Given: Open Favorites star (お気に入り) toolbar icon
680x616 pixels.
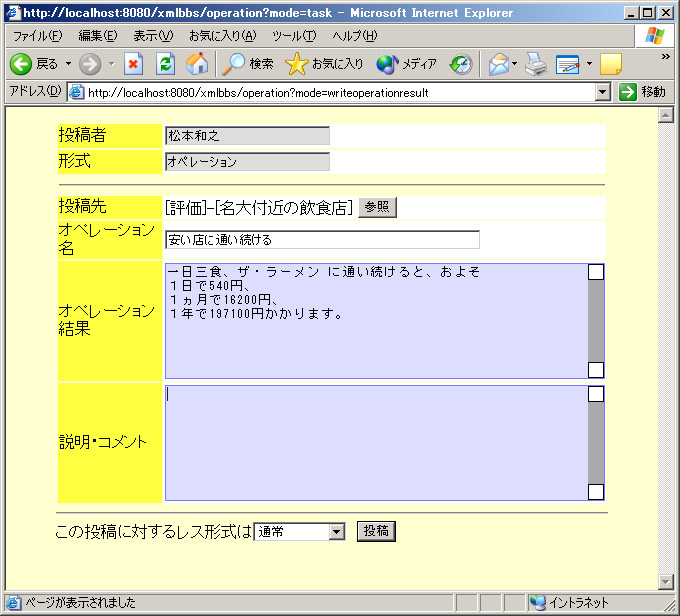Looking at the screenshot, I should pyautogui.click(x=296, y=64).
